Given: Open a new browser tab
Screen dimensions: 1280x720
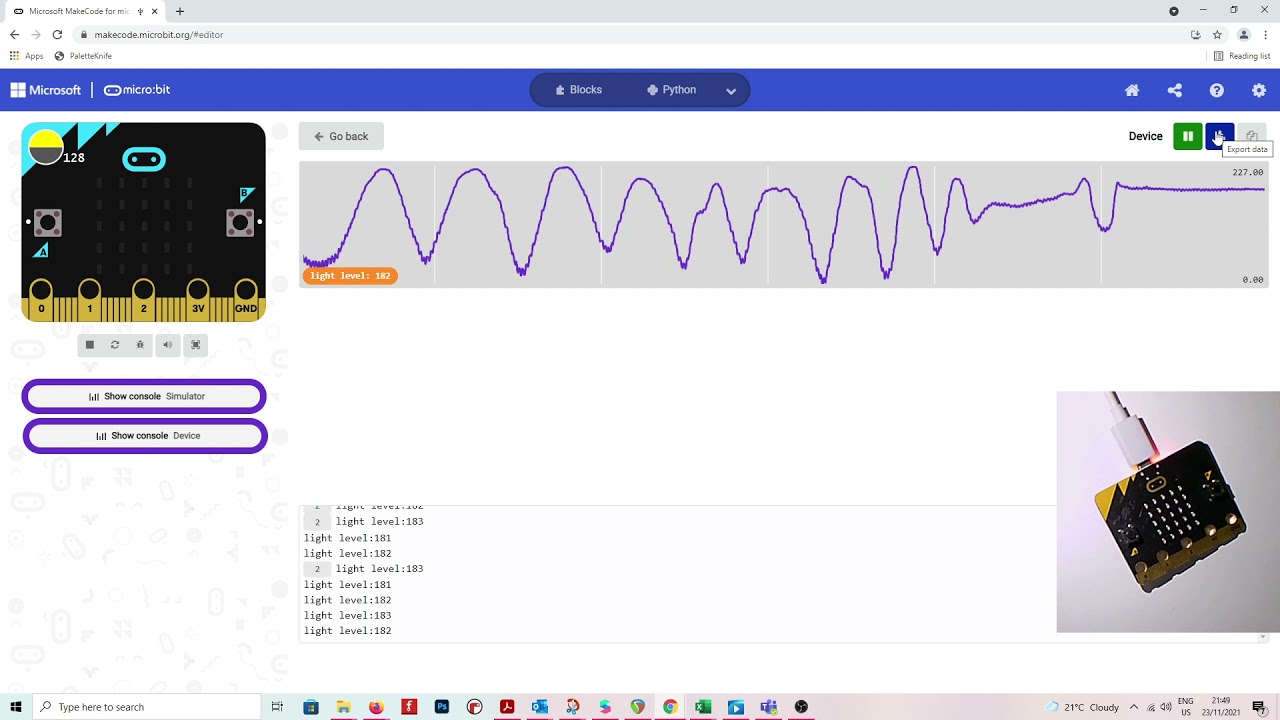Looking at the screenshot, I should (x=180, y=11).
